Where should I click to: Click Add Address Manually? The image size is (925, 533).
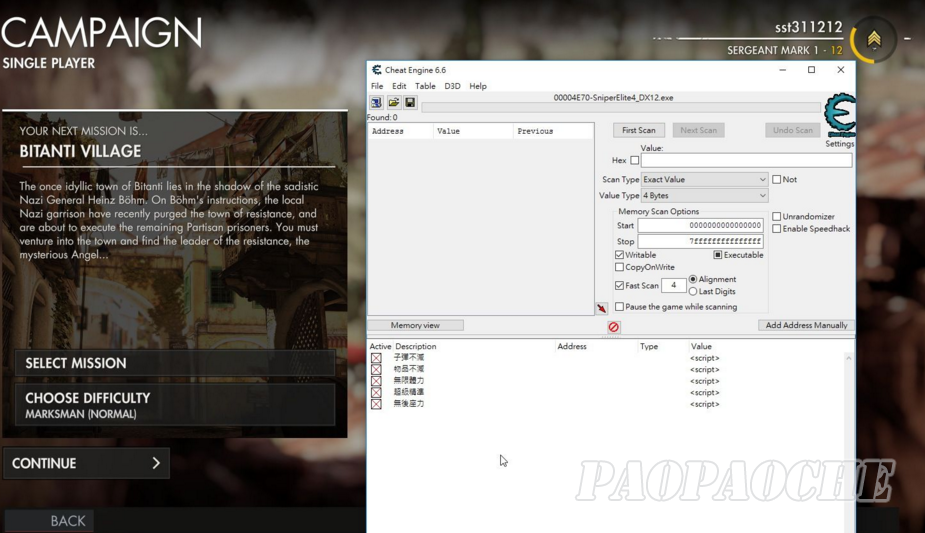pos(806,325)
